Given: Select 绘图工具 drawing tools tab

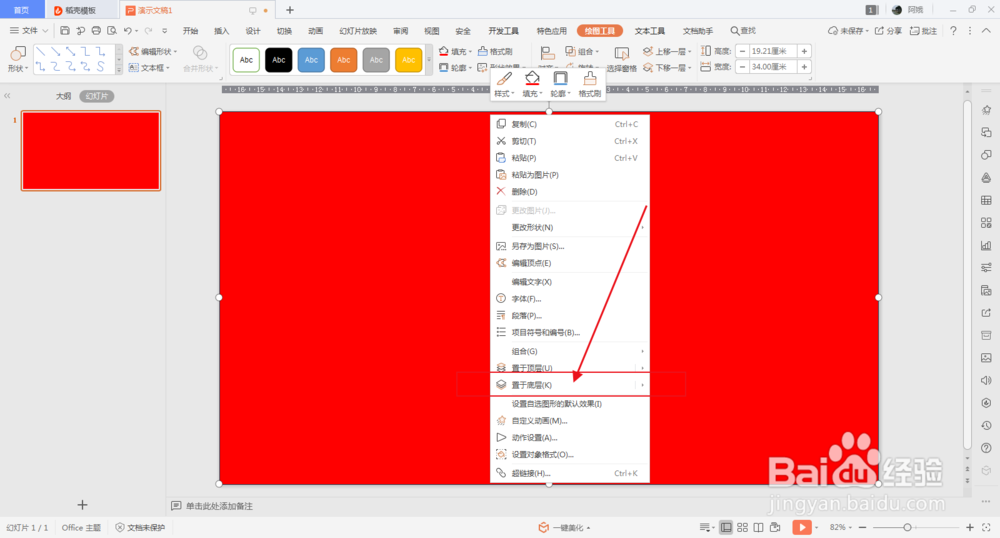Looking at the screenshot, I should (599, 31).
